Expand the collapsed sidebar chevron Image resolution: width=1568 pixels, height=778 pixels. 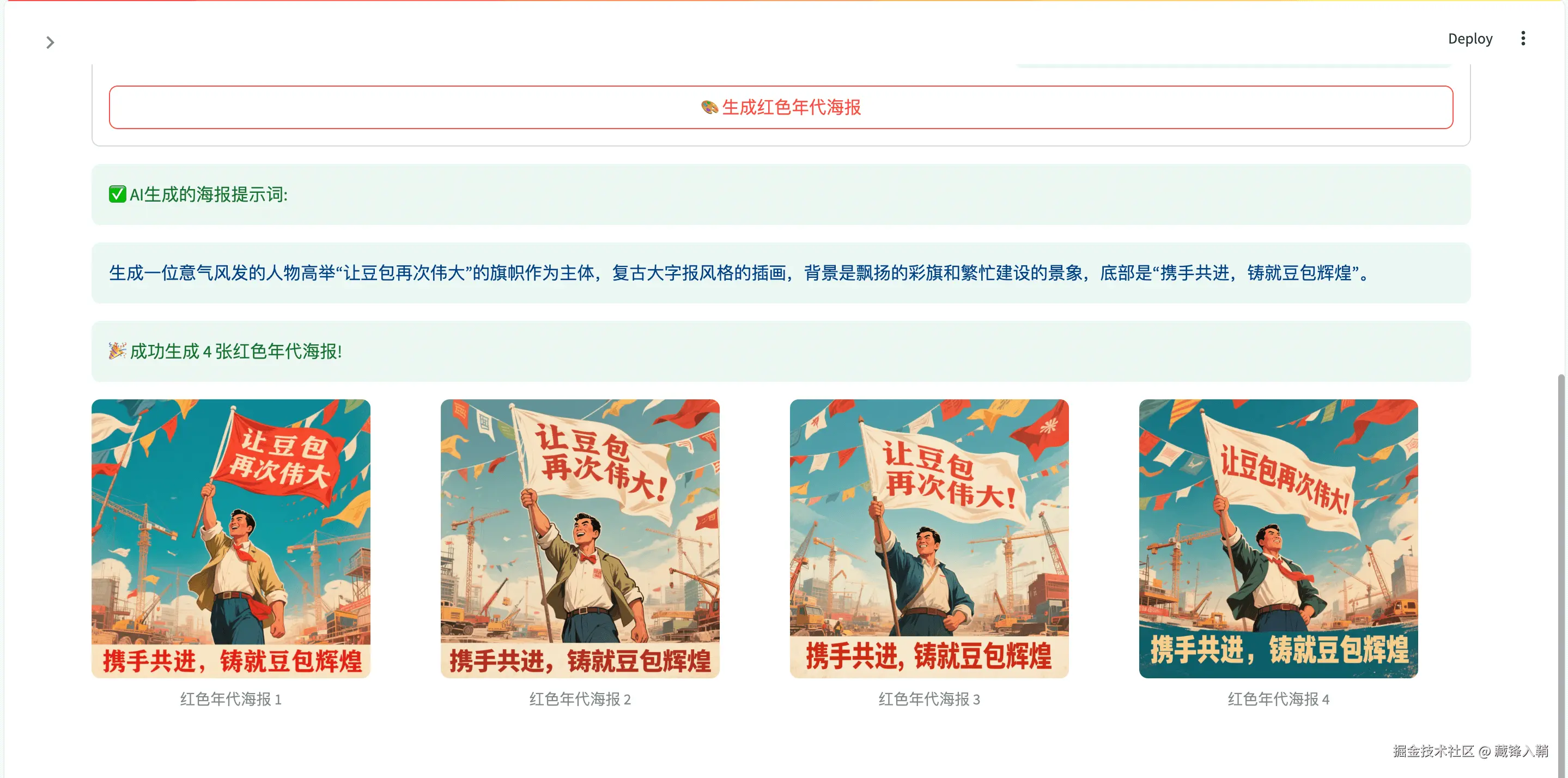click(x=50, y=42)
